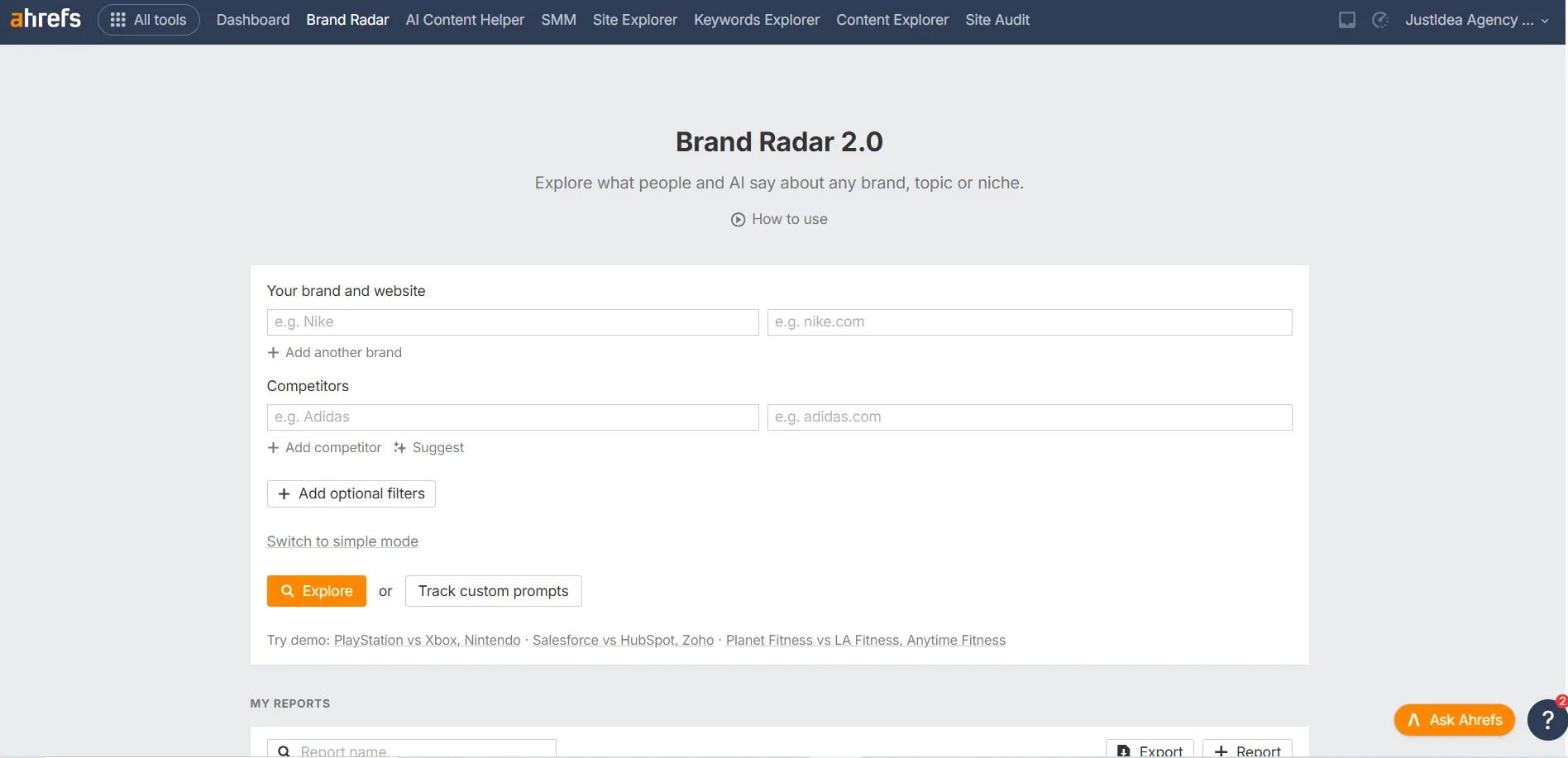This screenshot has width=1568, height=758.
Task: Navigate to Keywords Explorer
Action: [x=757, y=20]
